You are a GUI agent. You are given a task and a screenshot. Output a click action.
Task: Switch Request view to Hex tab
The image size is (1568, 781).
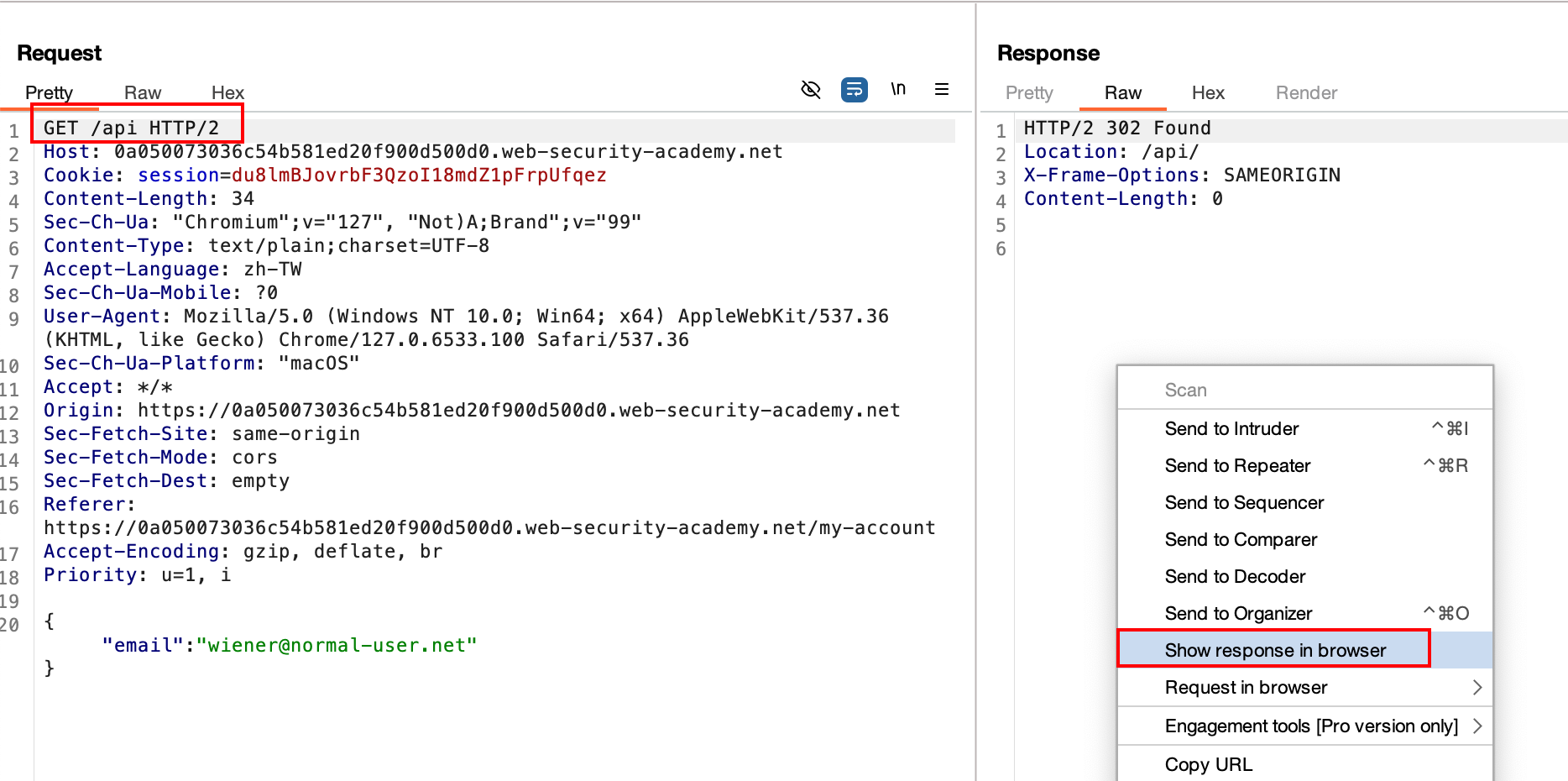pos(227,92)
